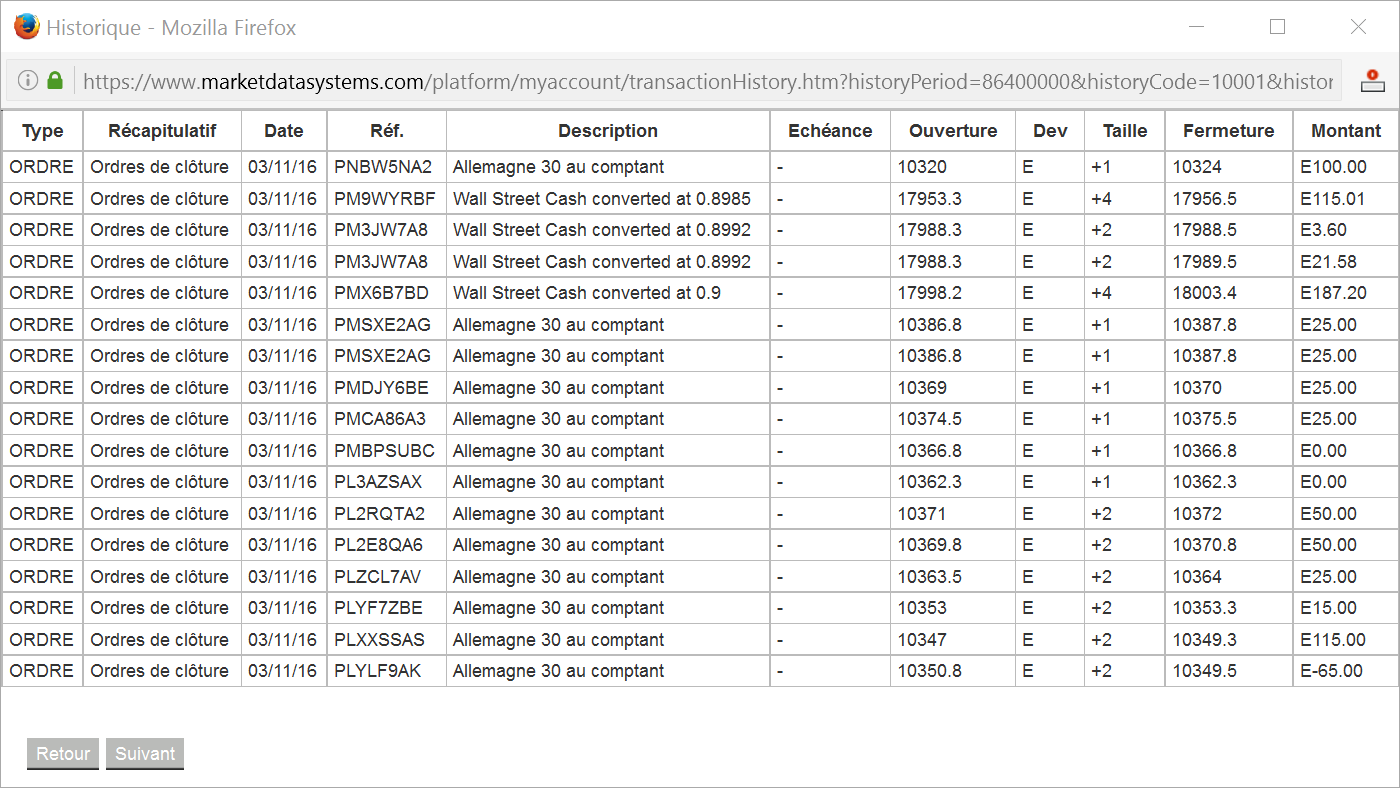Click the Date column header
The image size is (1400, 788).
pyautogui.click(x=284, y=131)
